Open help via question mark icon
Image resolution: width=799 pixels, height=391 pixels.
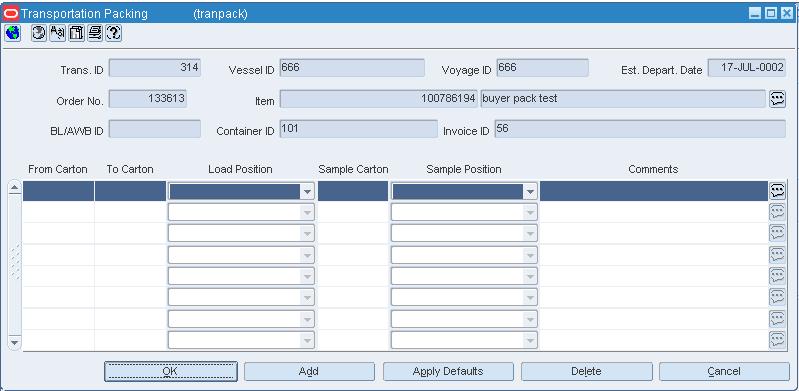click(114, 33)
